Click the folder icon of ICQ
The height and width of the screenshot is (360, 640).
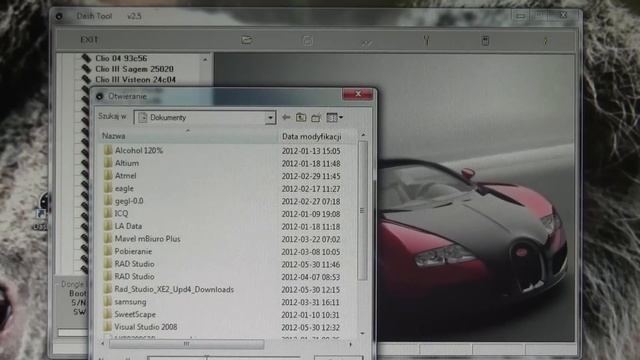point(108,213)
